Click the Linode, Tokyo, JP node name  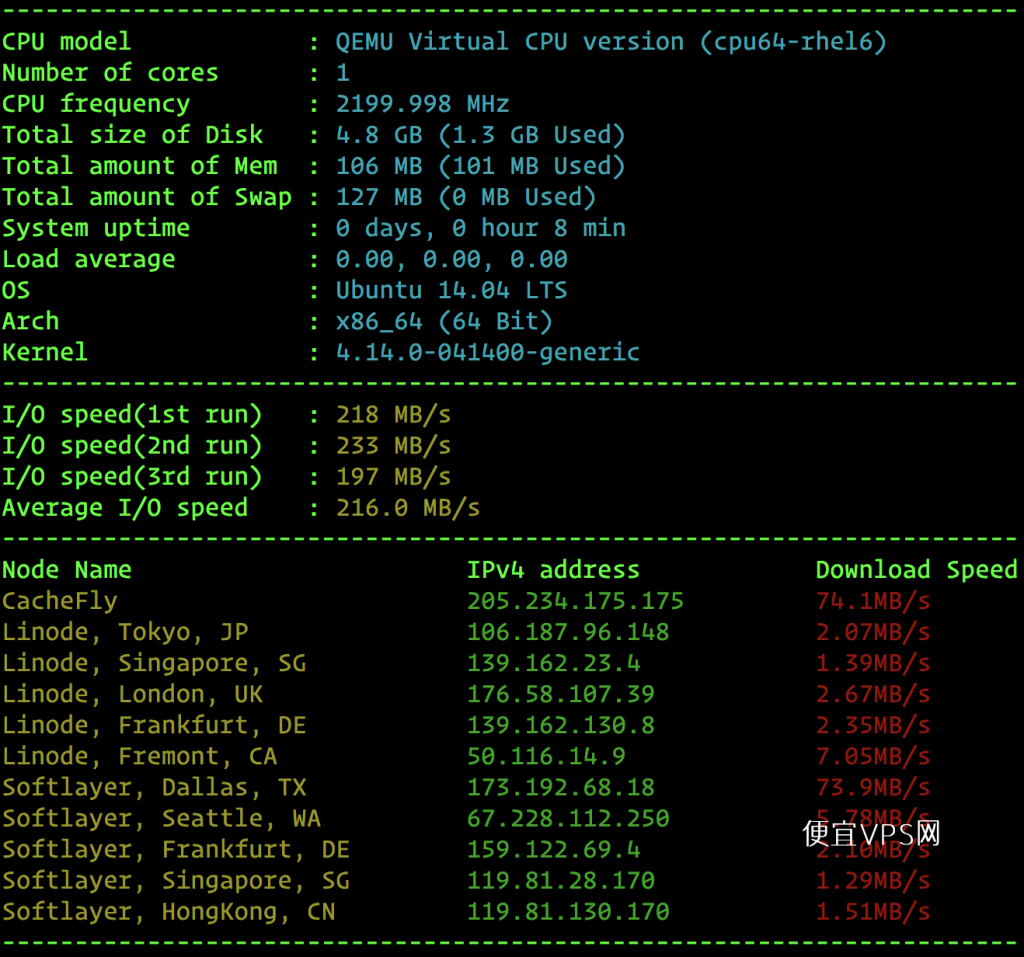(125, 632)
